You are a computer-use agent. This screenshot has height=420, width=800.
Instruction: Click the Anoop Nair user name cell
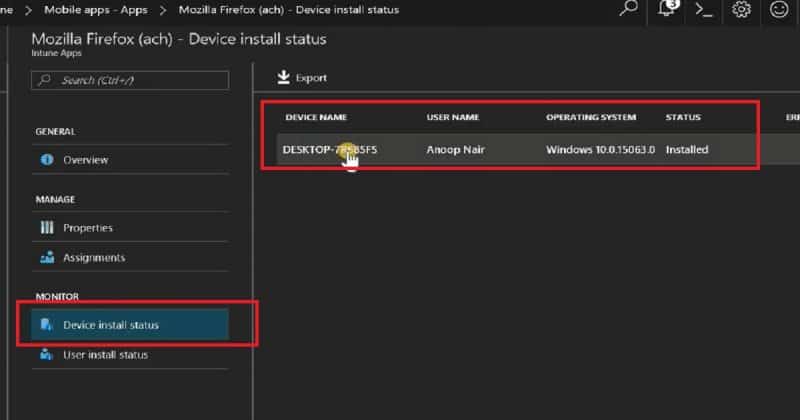coord(456,150)
